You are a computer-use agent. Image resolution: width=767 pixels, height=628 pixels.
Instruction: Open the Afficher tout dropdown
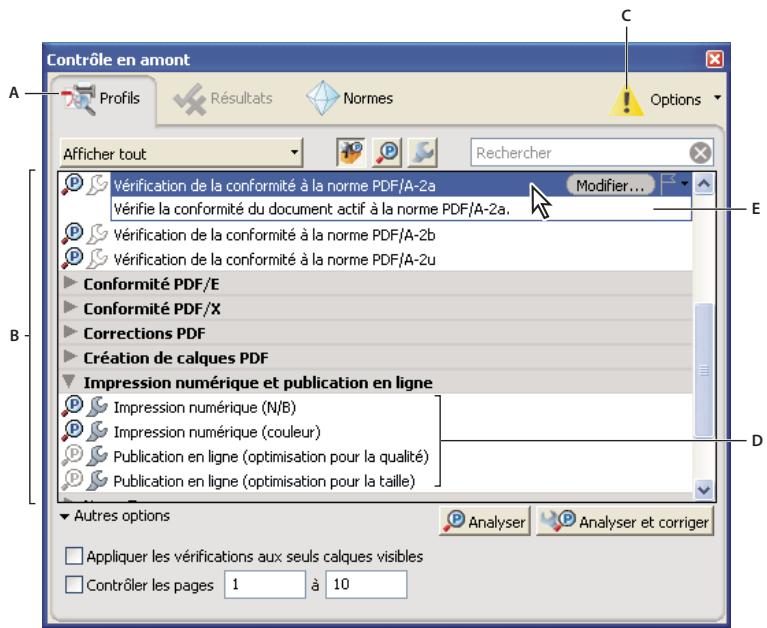point(181,153)
